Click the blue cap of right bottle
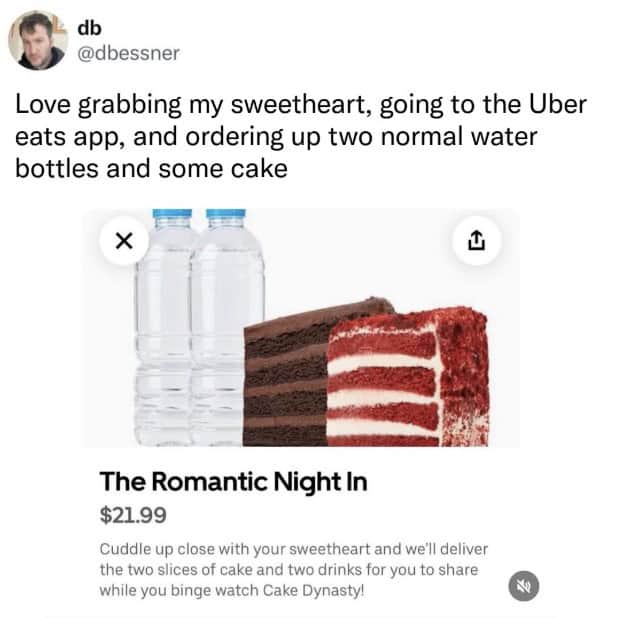The image size is (618, 618). [x=225, y=214]
